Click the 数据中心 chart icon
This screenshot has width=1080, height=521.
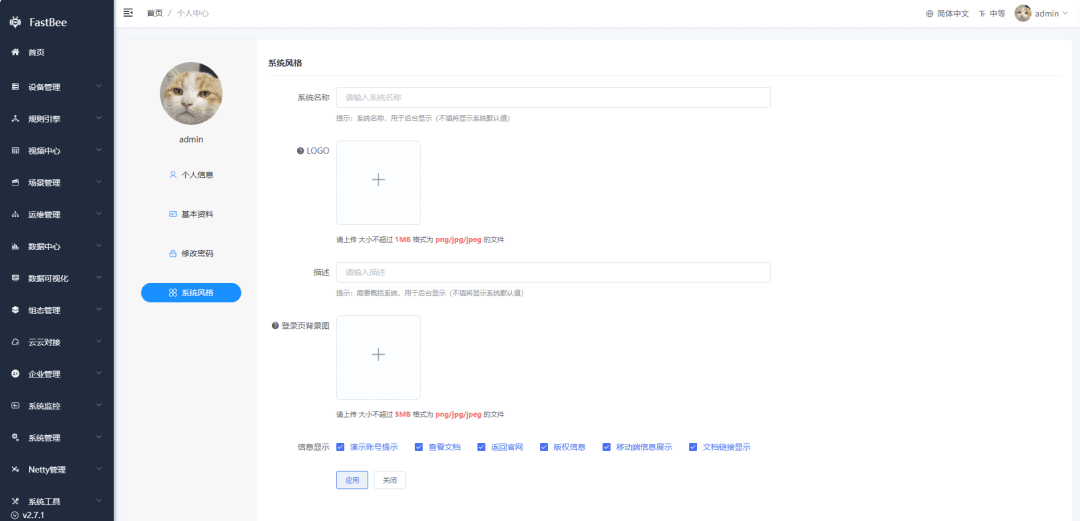[x=15, y=246]
